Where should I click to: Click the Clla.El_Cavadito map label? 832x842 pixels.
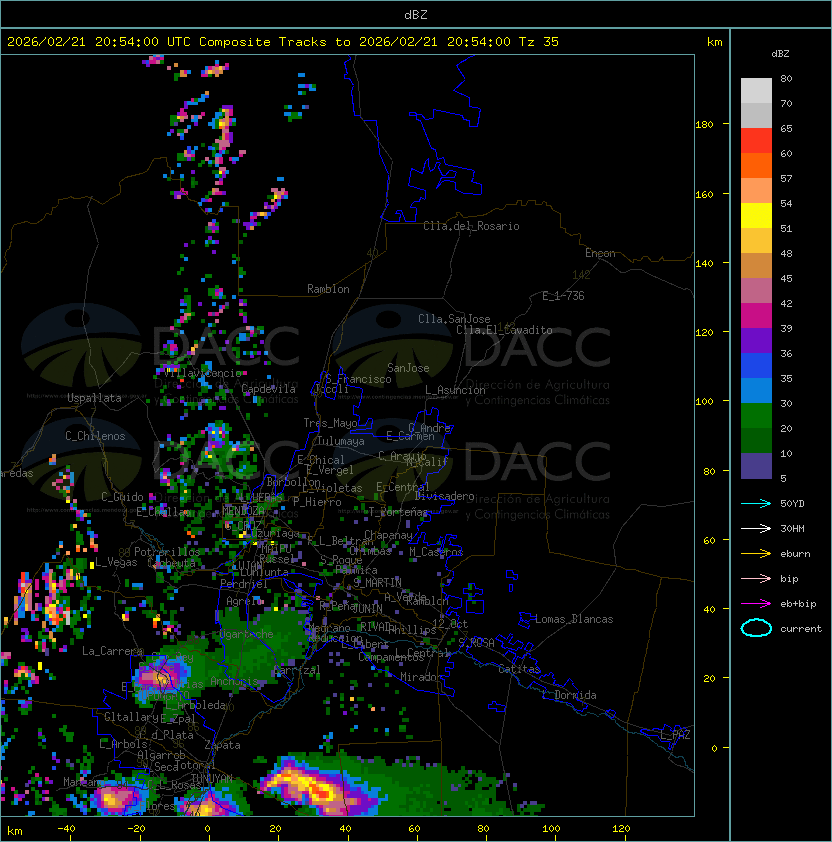(504, 330)
